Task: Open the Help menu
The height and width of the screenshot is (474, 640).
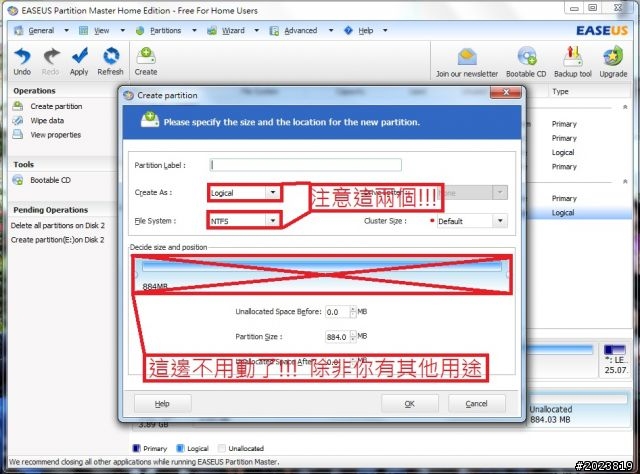Action: (x=366, y=31)
